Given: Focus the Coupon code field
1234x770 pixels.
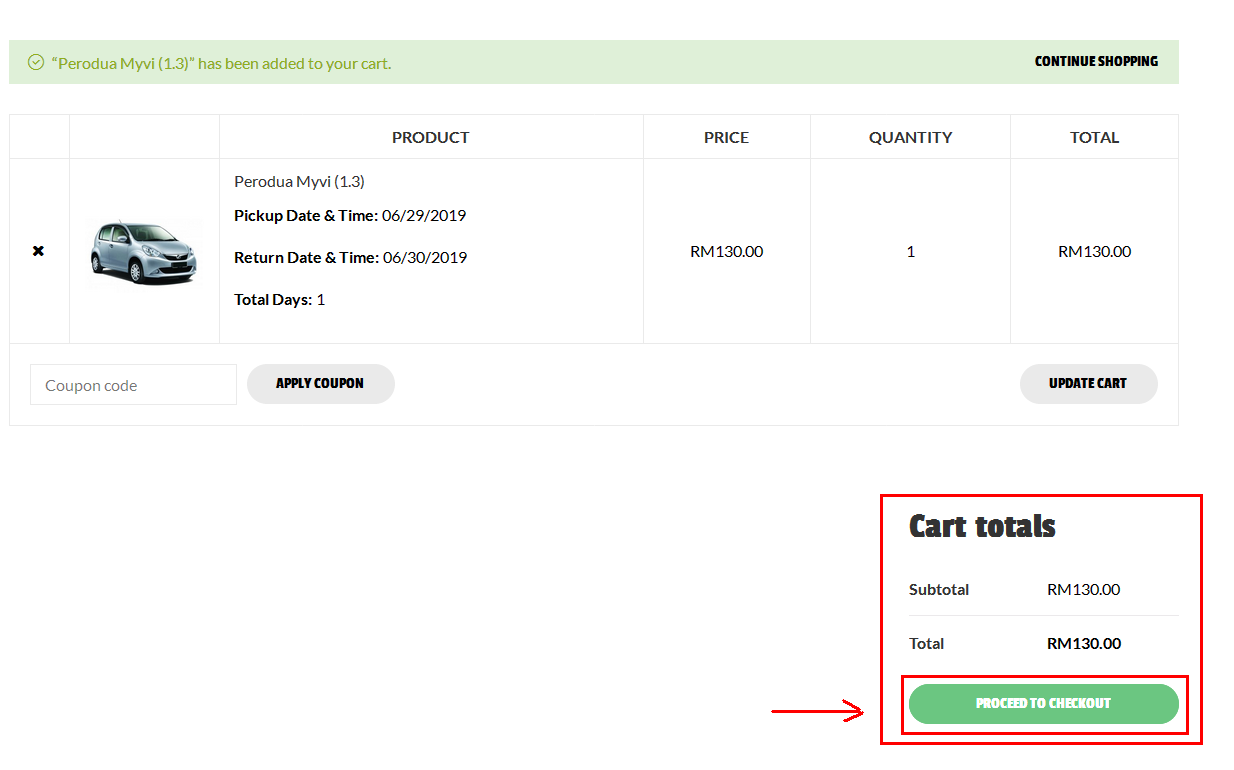Looking at the screenshot, I should click(x=133, y=385).
